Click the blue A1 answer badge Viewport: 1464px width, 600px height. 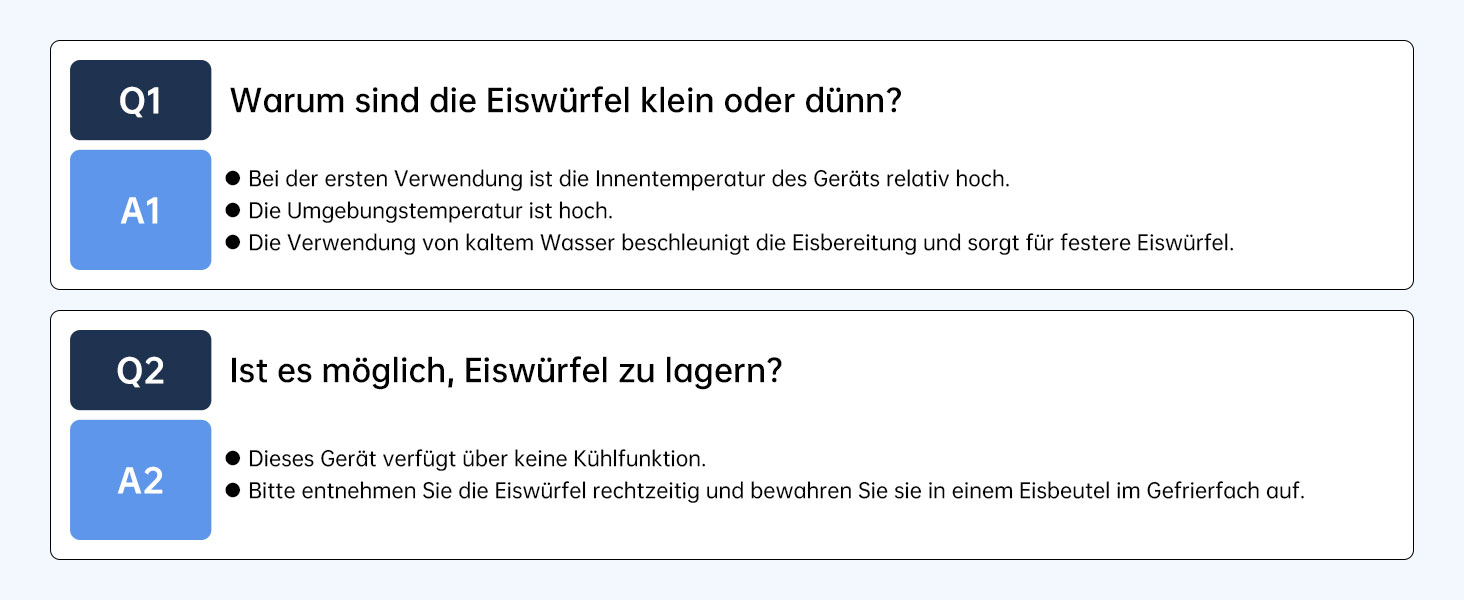(140, 210)
